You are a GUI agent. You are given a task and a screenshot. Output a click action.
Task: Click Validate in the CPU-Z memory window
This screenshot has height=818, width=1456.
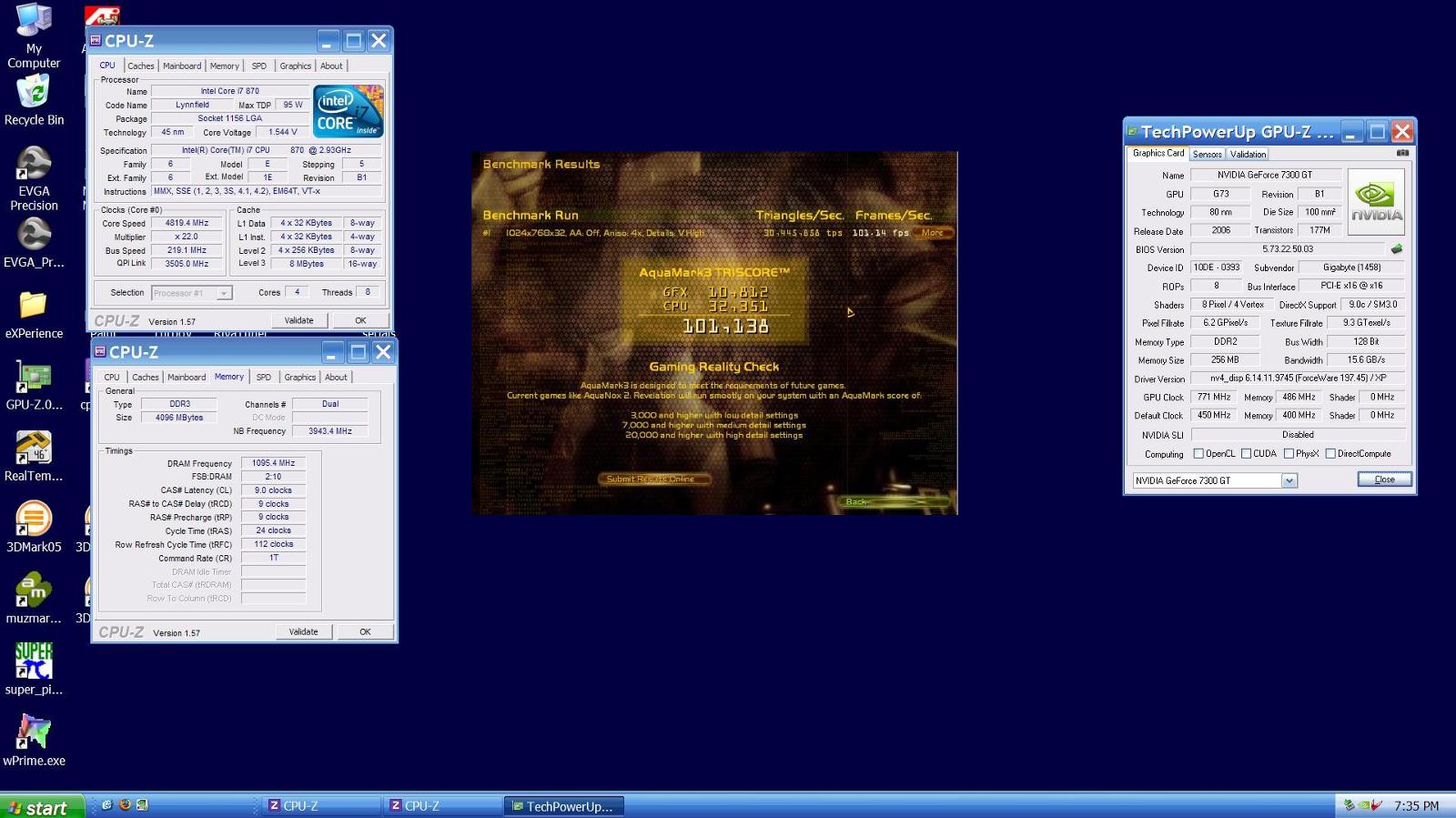coord(303,631)
